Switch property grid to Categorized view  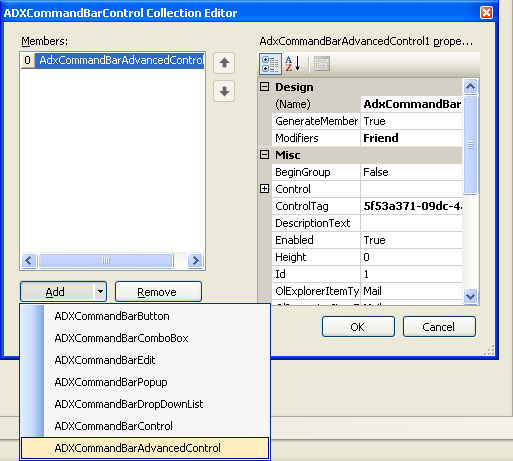point(270,64)
